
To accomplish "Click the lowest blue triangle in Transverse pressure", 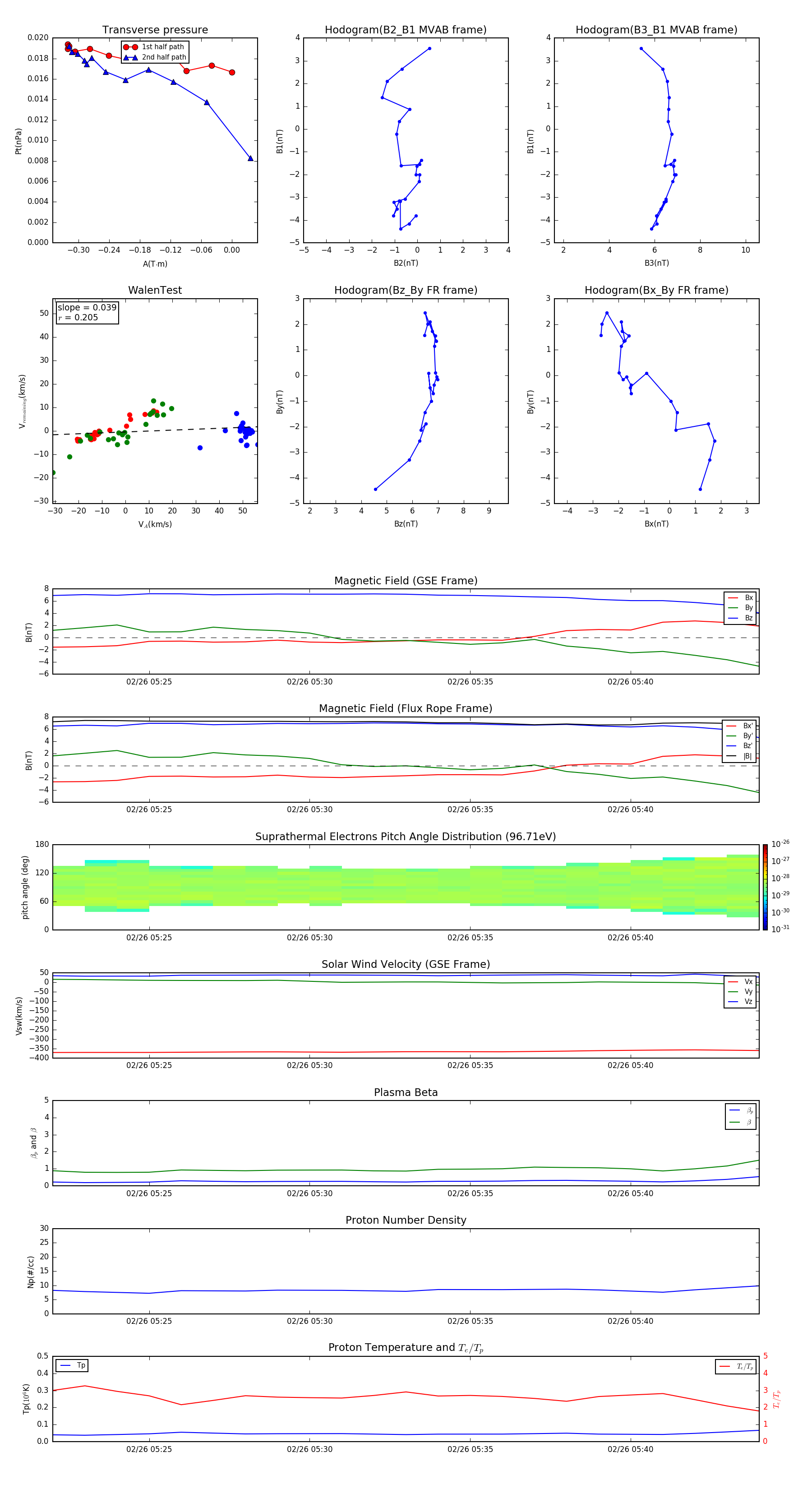I will pos(250,158).
